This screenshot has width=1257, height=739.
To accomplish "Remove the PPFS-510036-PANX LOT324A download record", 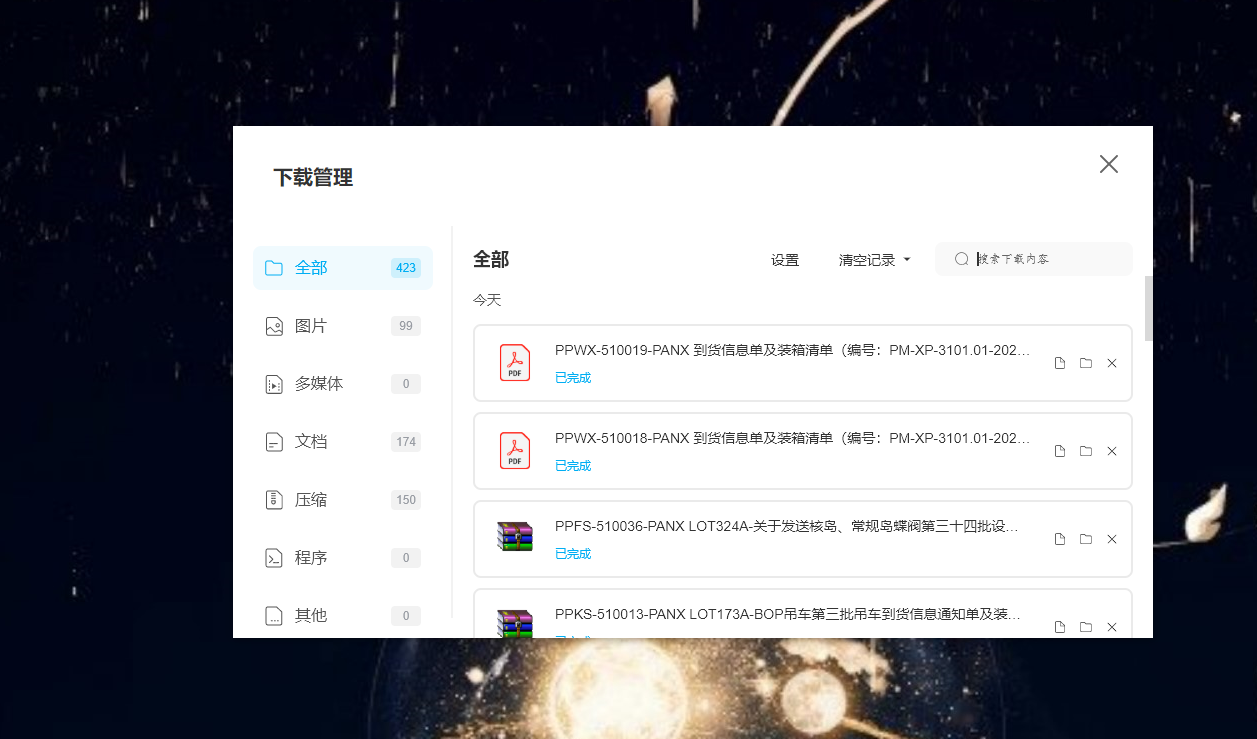I will (x=1112, y=539).
